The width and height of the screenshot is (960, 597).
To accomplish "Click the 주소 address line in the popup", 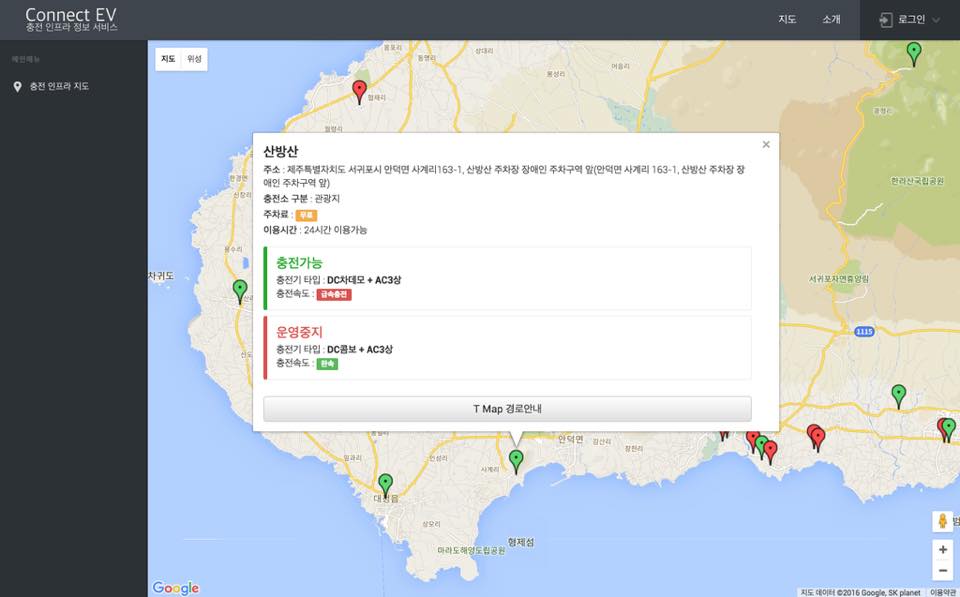I will 504,176.
